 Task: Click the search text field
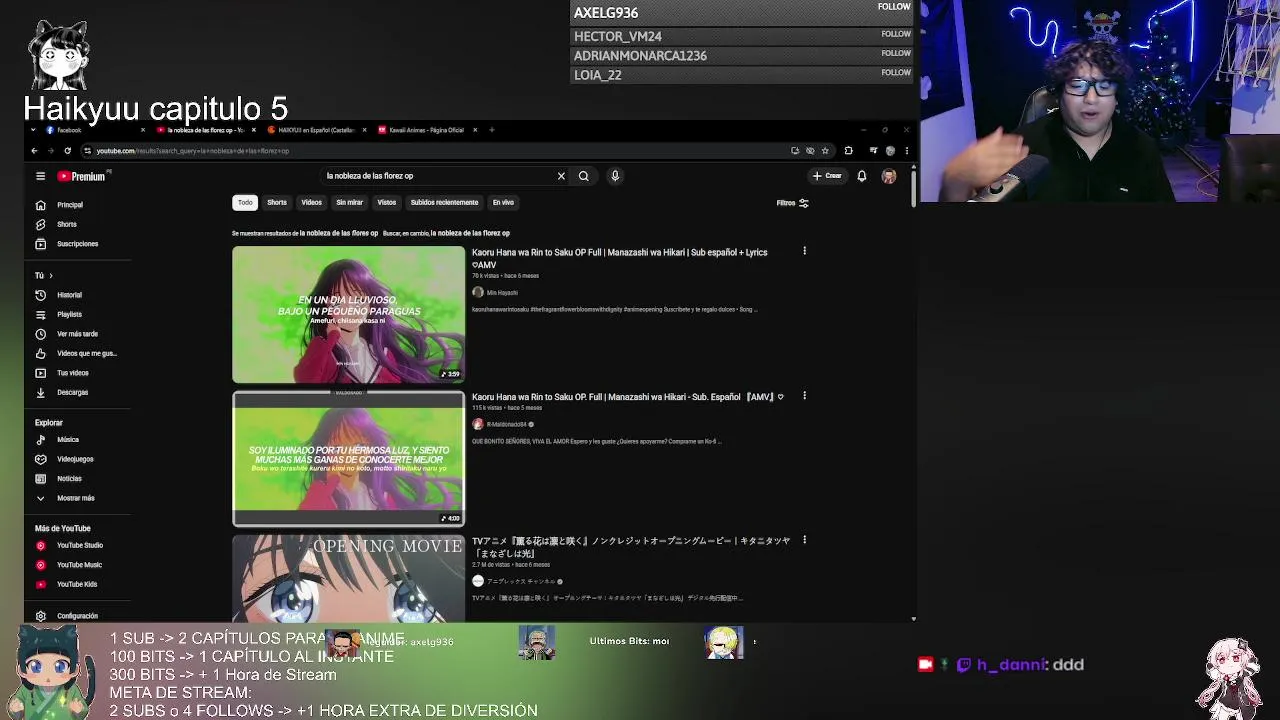[436, 176]
